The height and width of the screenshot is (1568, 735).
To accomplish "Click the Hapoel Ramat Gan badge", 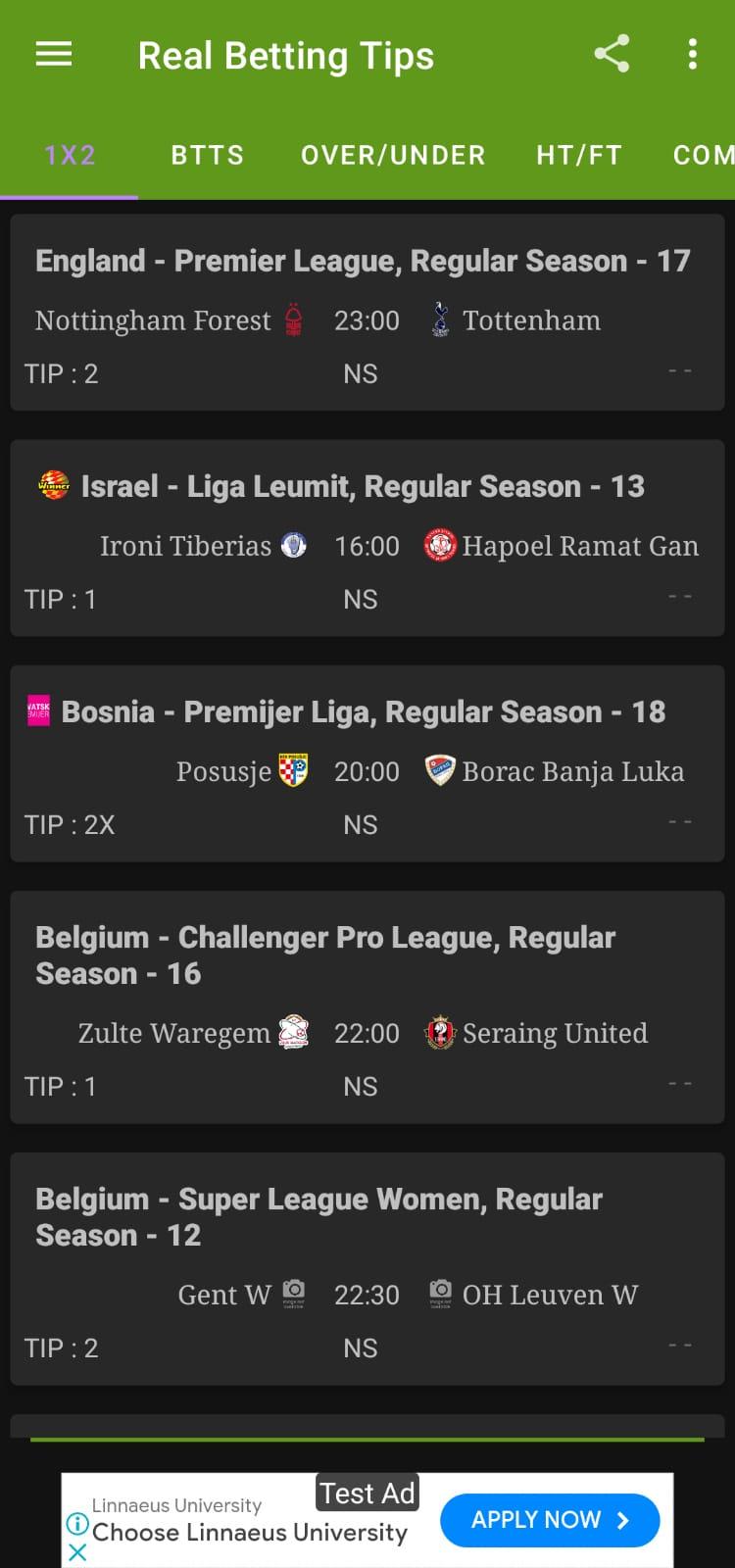I will tap(441, 546).
